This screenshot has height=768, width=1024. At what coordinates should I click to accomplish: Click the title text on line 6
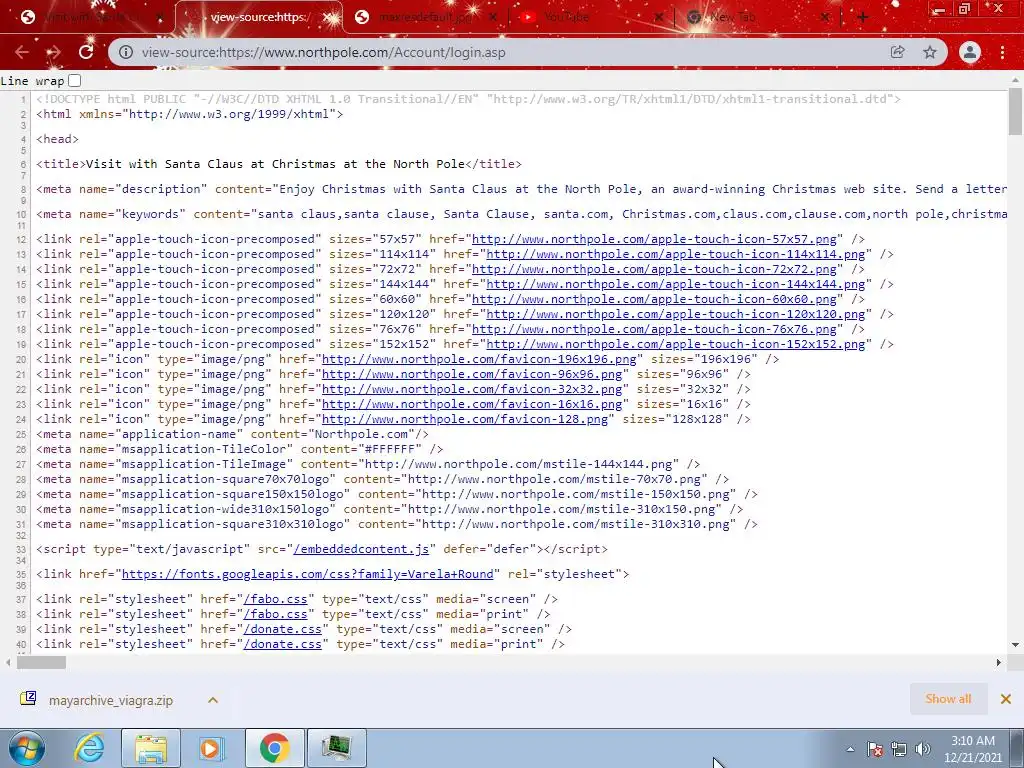[x=275, y=164]
